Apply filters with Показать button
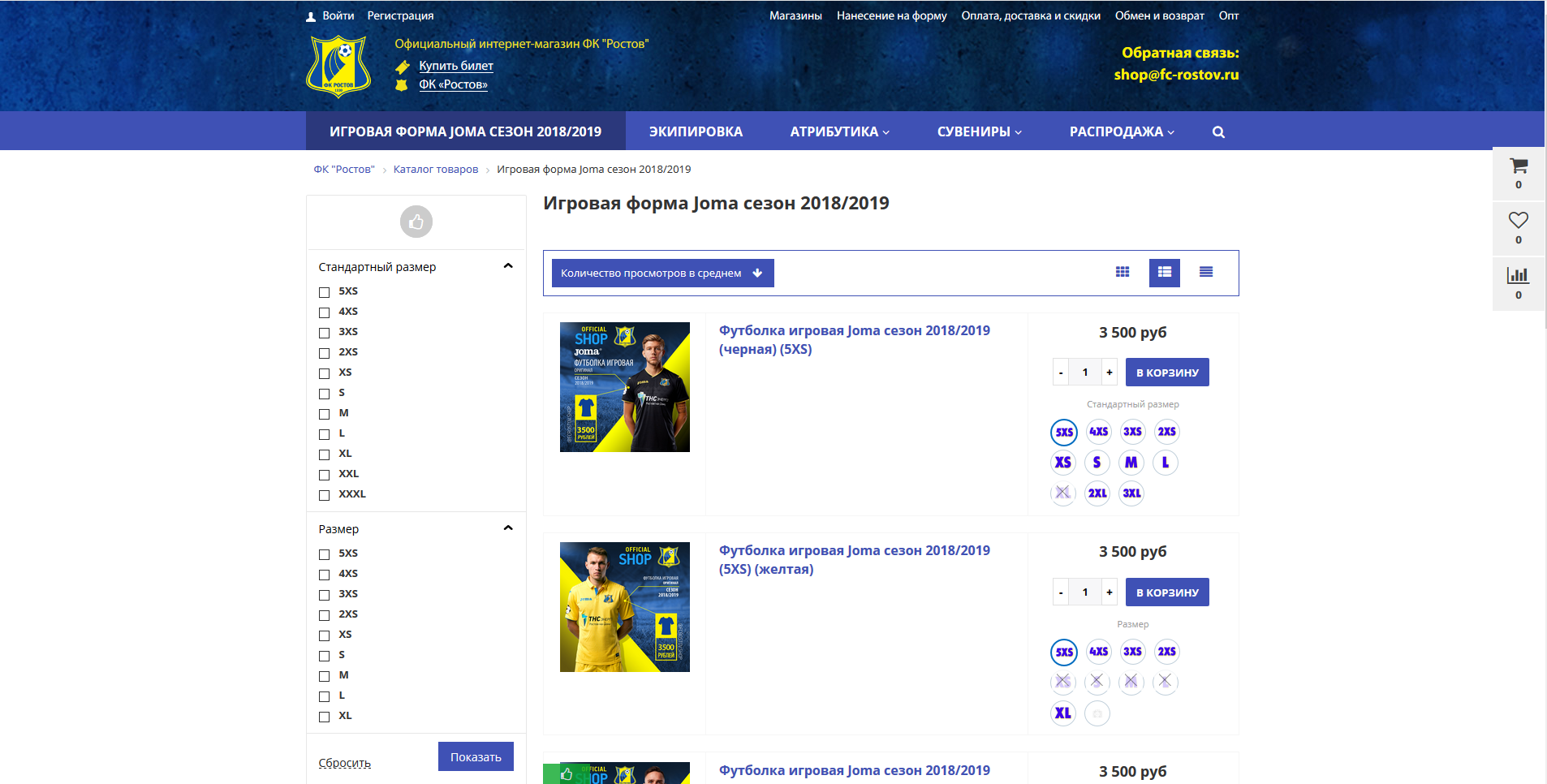This screenshot has width=1547, height=784. [x=476, y=756]
